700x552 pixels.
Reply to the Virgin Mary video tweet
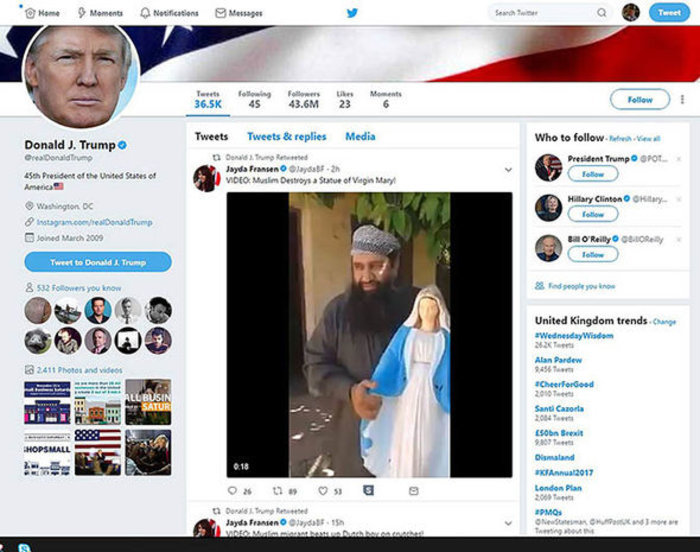point(233,491)
